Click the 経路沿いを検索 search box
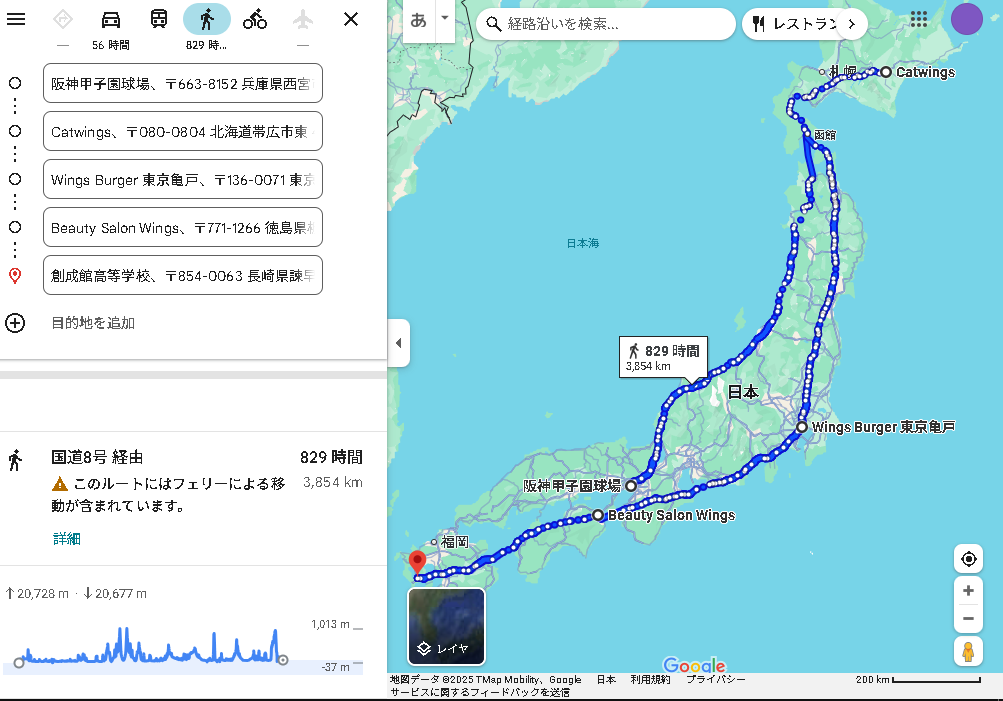The height and width of the screenshot is (701, 1003). 606,24
